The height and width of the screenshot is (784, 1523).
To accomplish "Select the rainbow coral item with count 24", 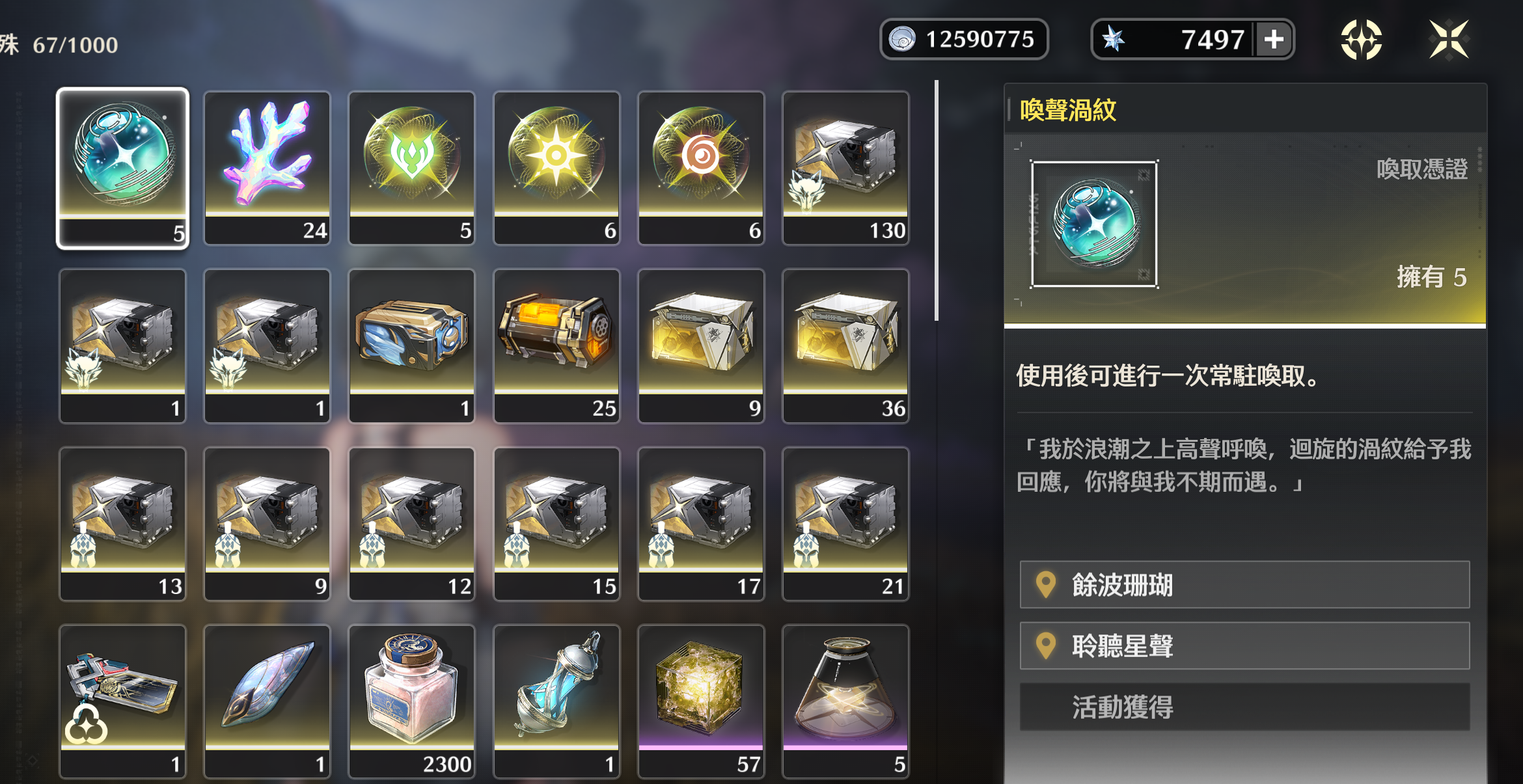I will [267, 168].
